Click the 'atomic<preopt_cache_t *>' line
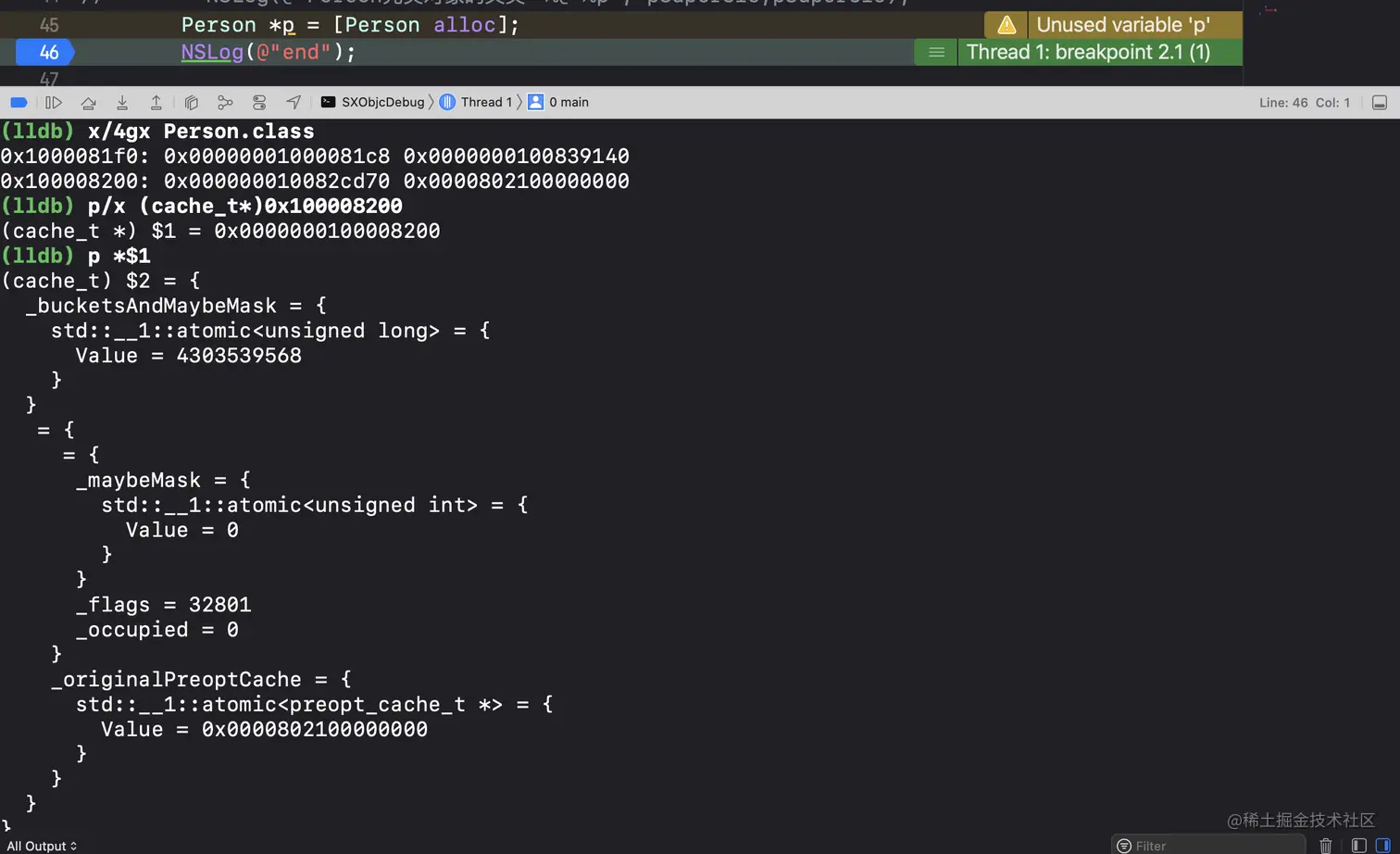The width and height of the screenshot is (1400, 854). click(315, 705)
